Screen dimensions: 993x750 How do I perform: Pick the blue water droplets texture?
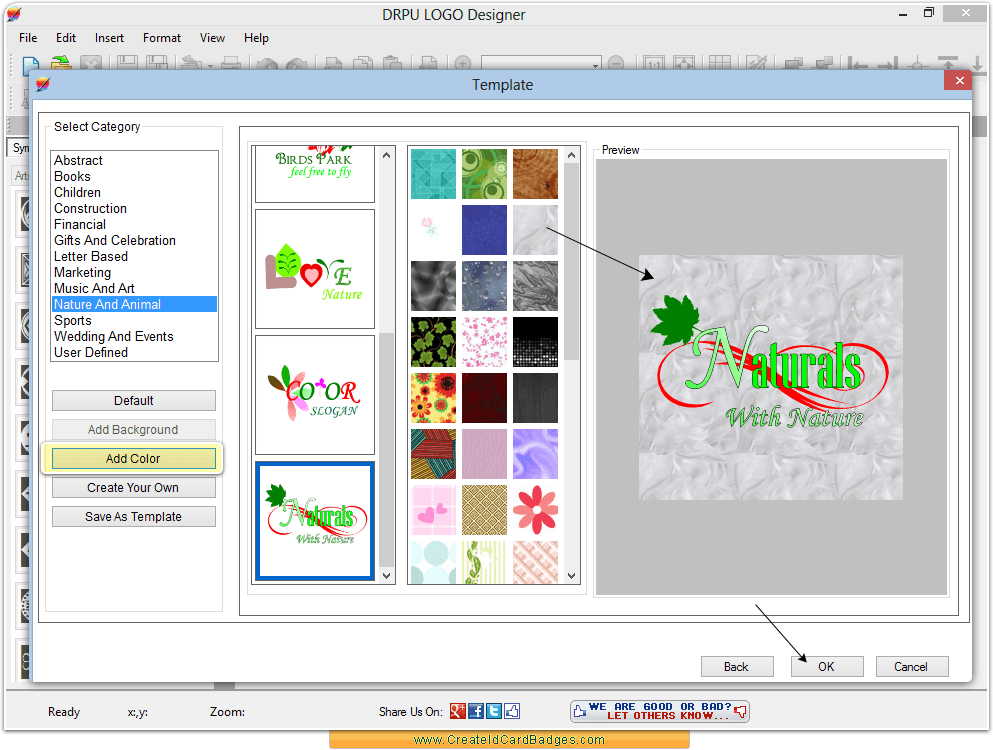[x=484, y=286]
